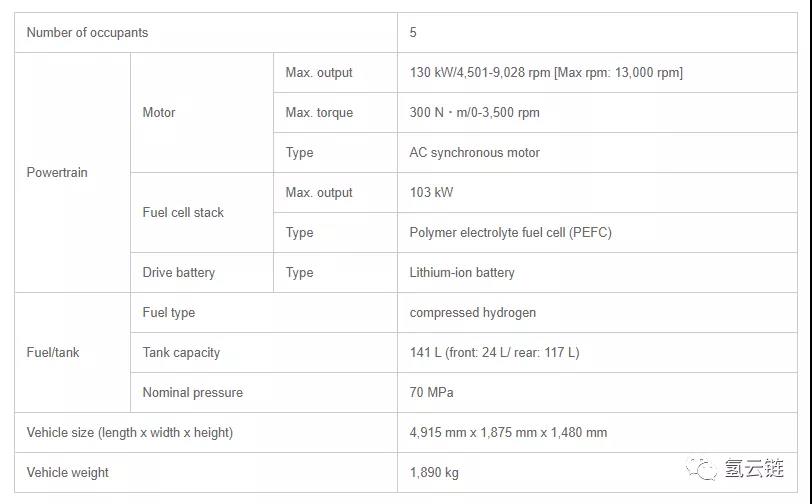Select the Number of occupants cell
The width and height of the screenshot is (812, 504).
(x=87, y=32)
